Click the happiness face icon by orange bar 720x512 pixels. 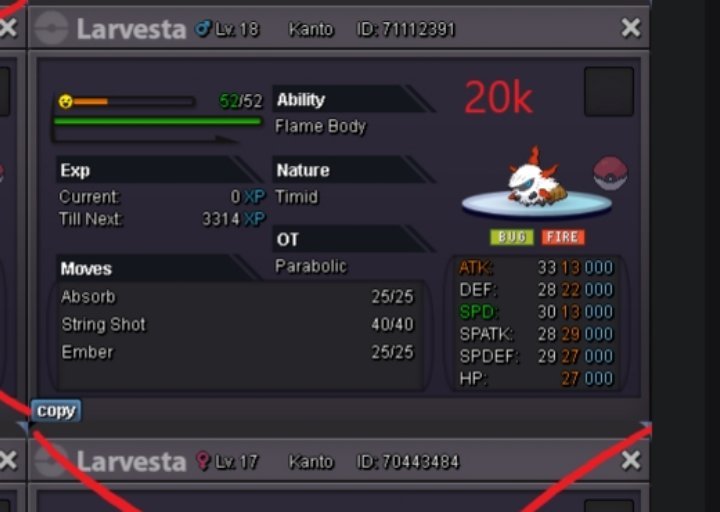[66, 101]
